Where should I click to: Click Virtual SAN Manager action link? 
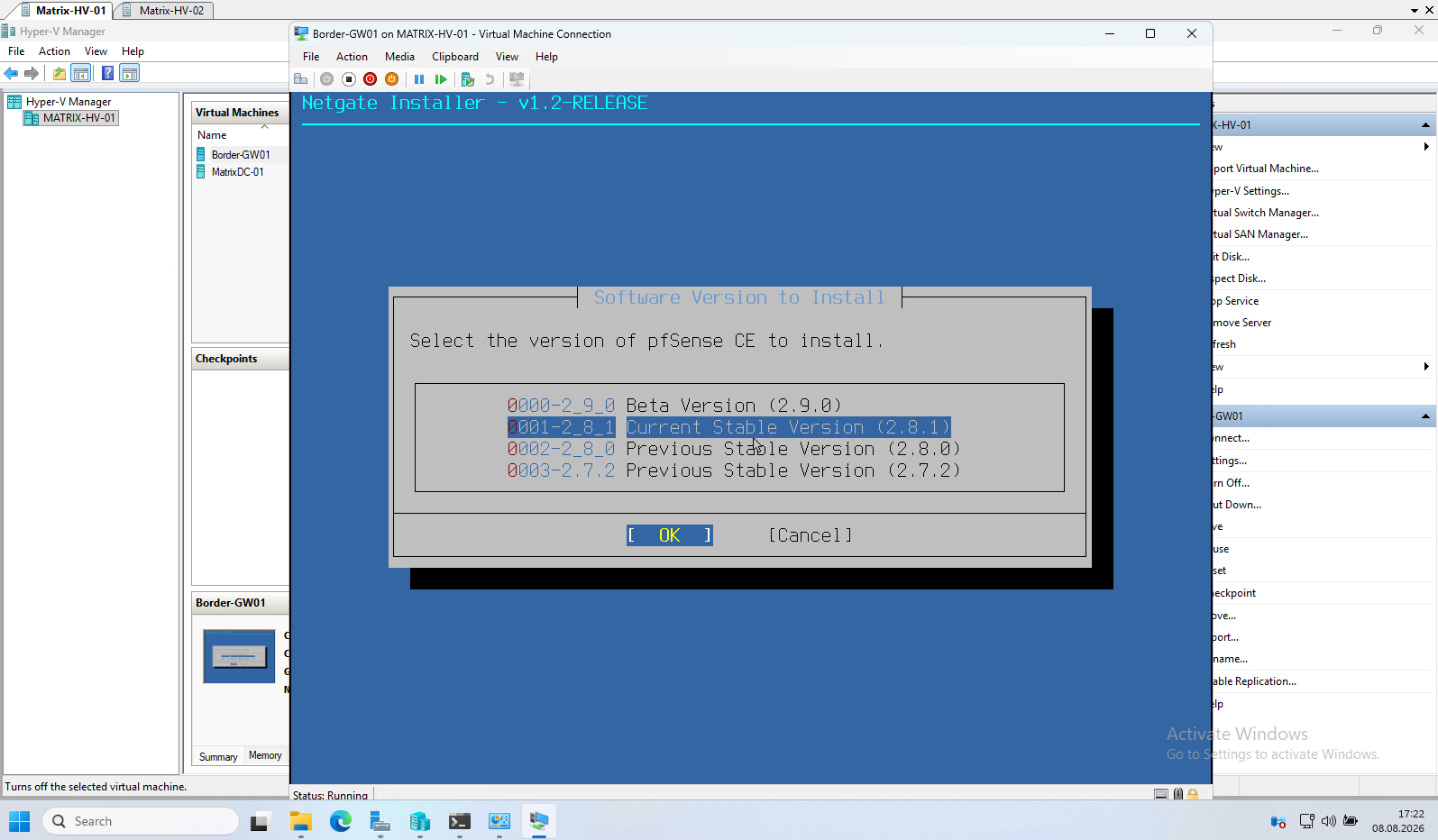[1260, 234]
